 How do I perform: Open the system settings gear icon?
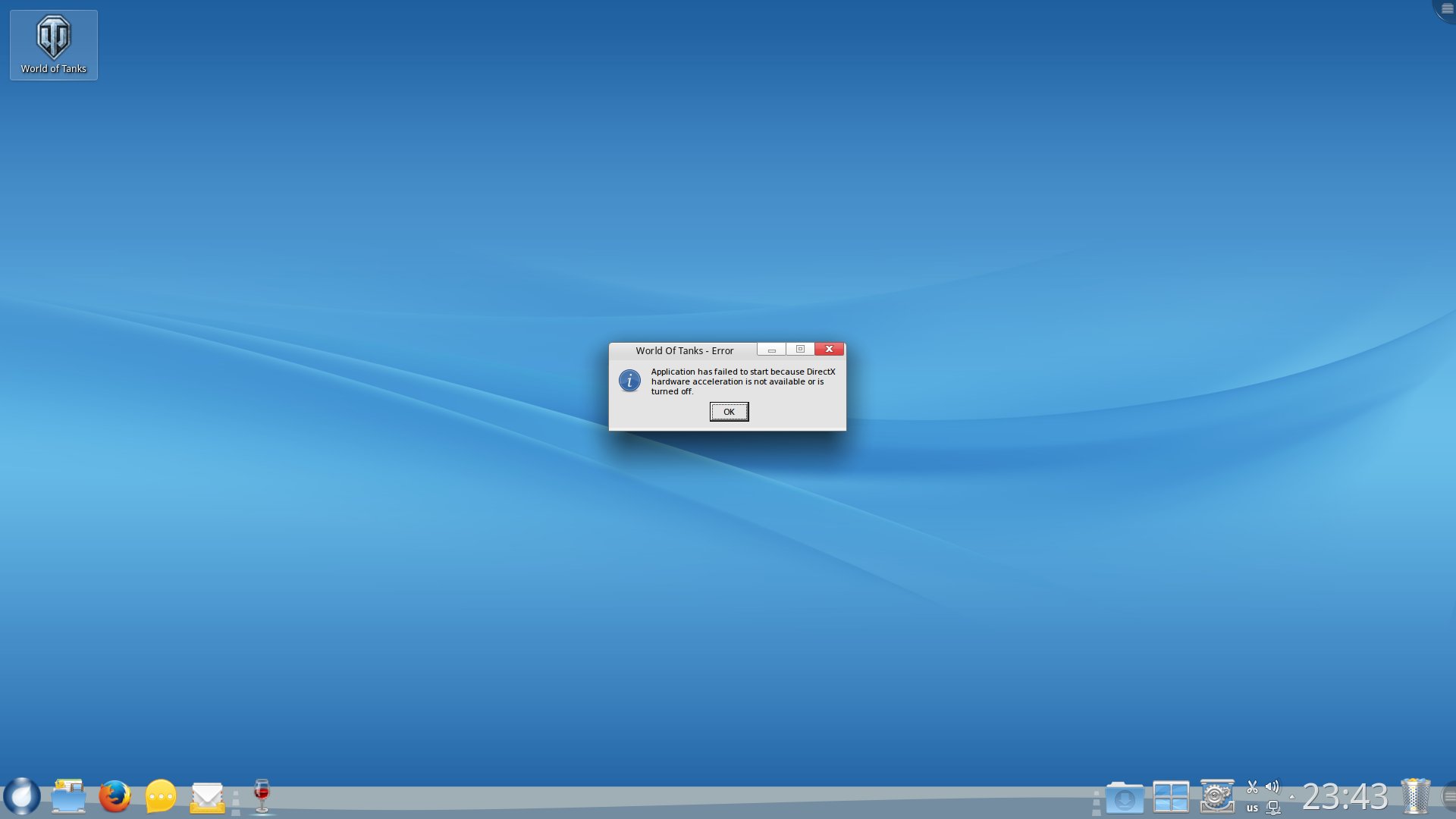click(1217, 796)
